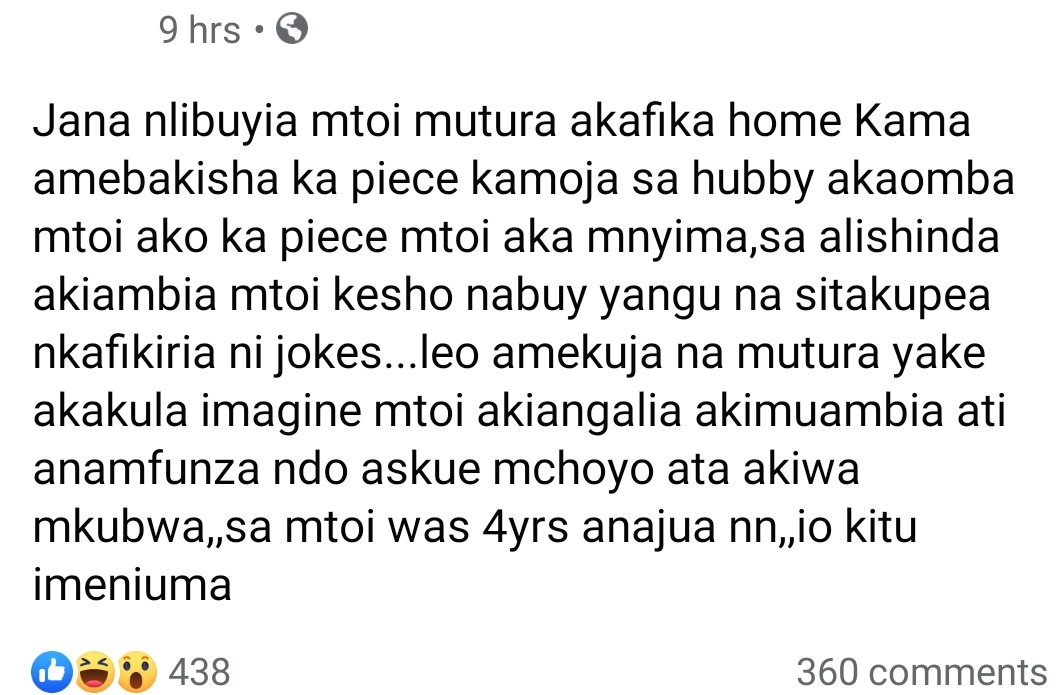
Task: Open the 360 comments link
Action: click(x=921, y=672)
